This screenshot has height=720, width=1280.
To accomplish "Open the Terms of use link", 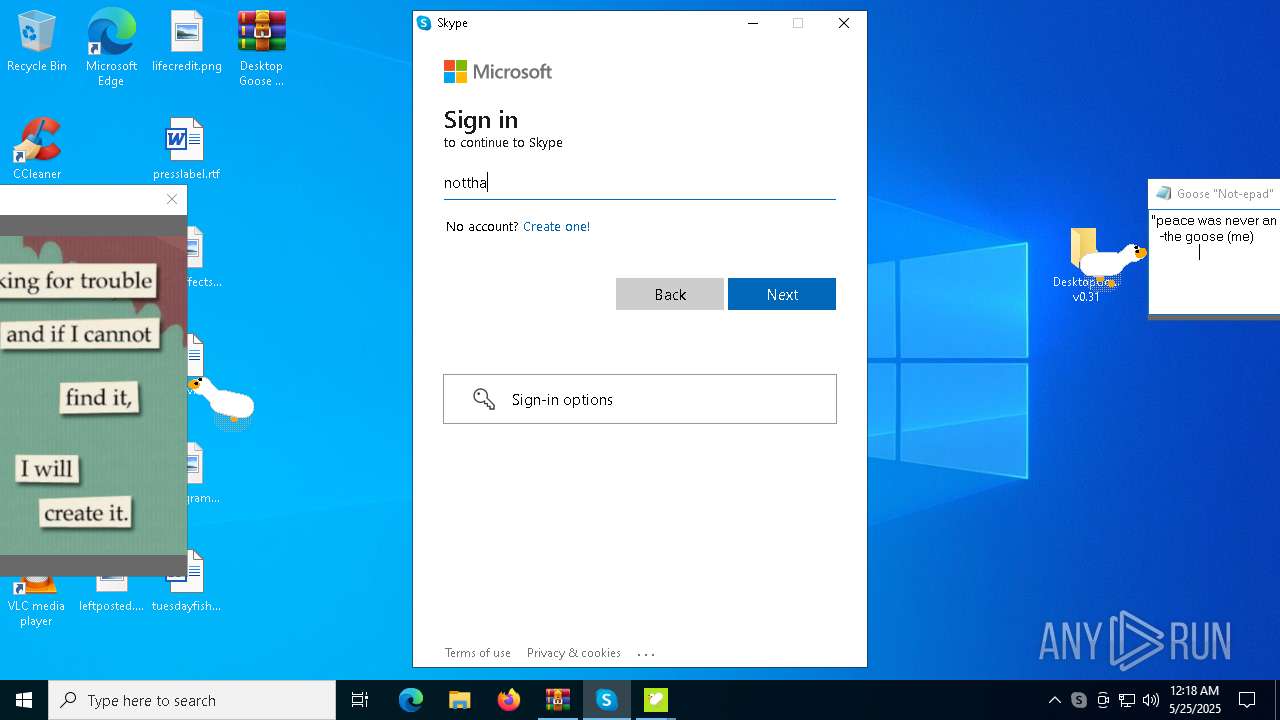I will pos(478,653).
